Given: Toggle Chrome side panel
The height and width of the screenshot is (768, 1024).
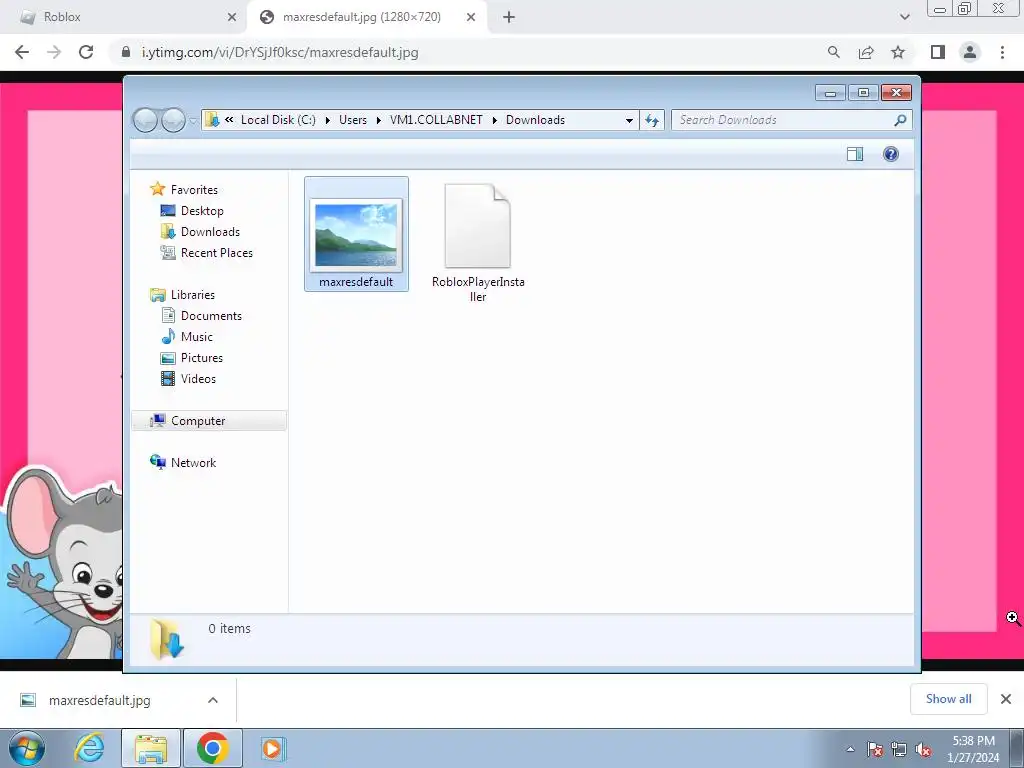Looking at the screenshot, I should [938, 52].
